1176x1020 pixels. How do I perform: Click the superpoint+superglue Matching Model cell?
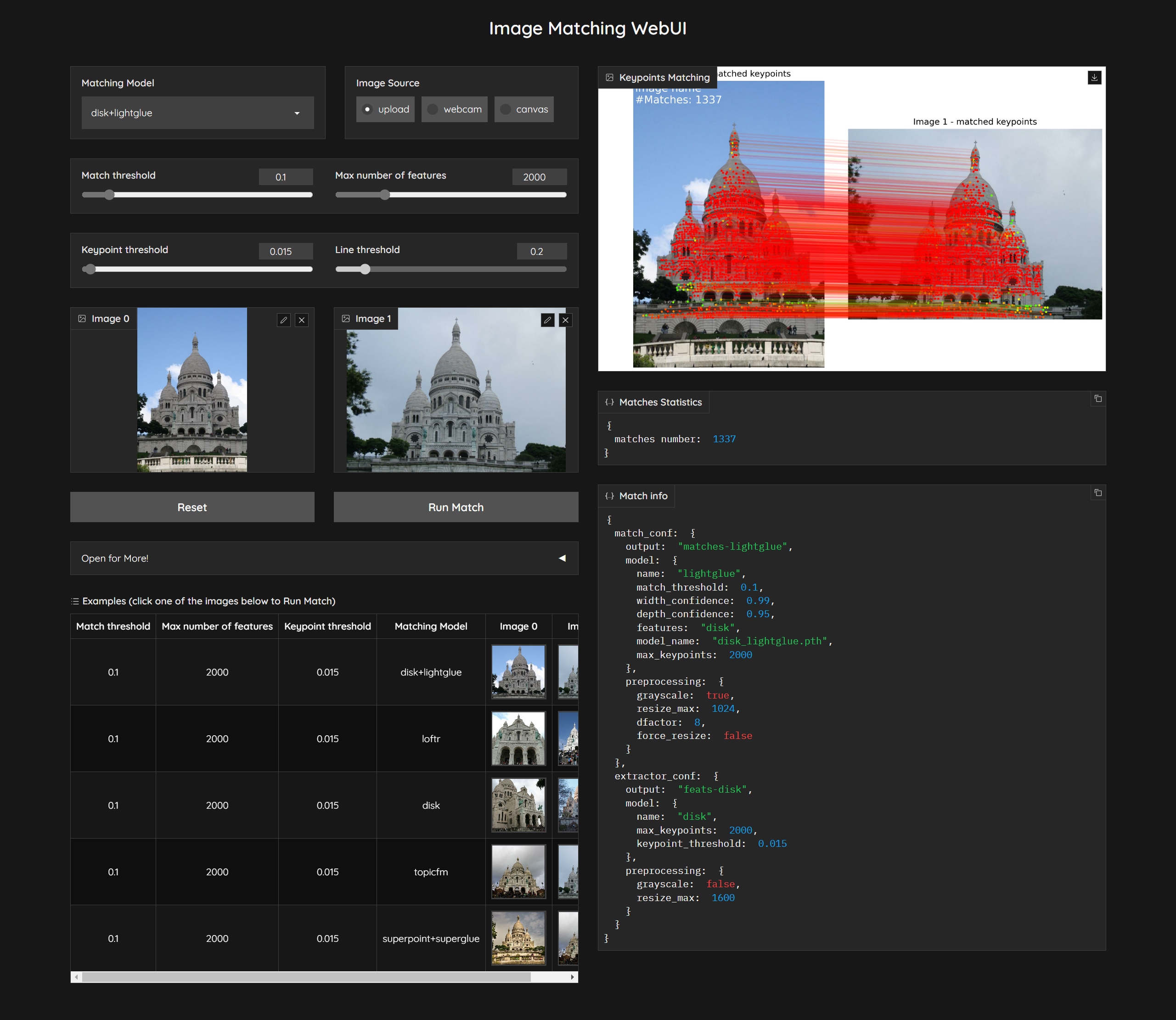click(431, 939)
